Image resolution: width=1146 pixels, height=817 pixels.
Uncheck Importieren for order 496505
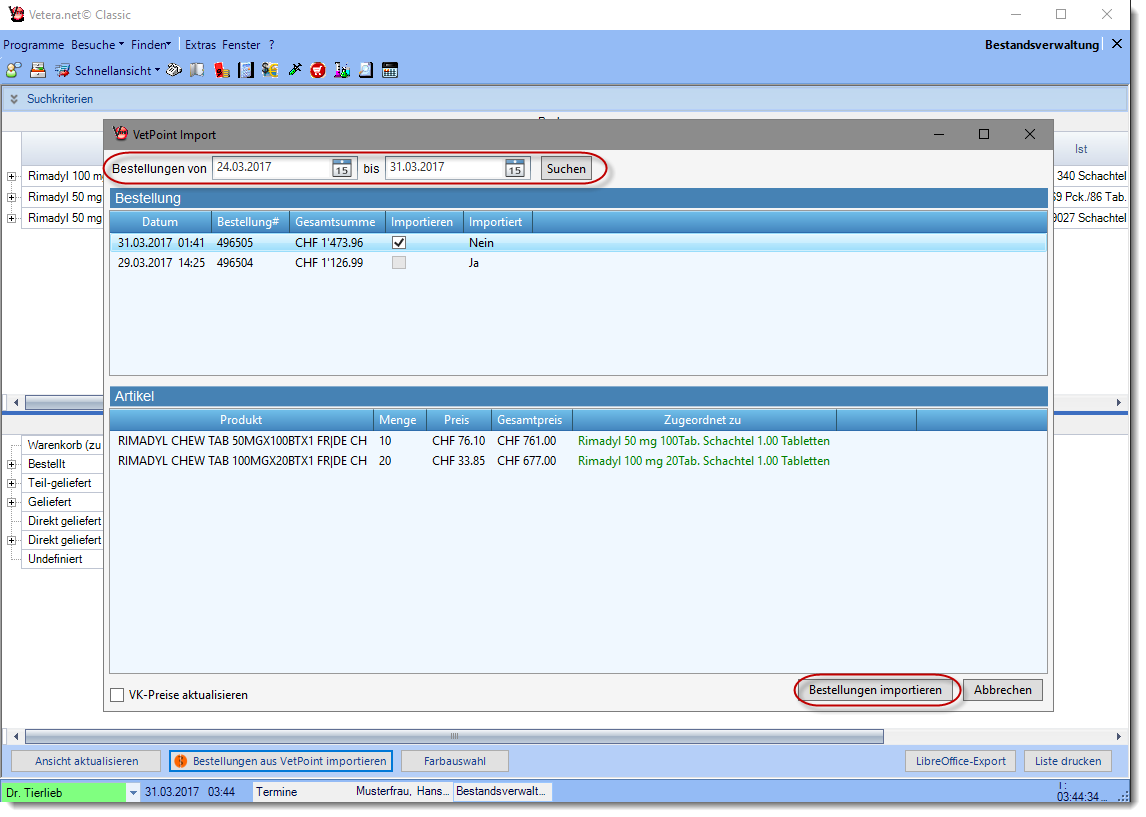coord(399,242)
